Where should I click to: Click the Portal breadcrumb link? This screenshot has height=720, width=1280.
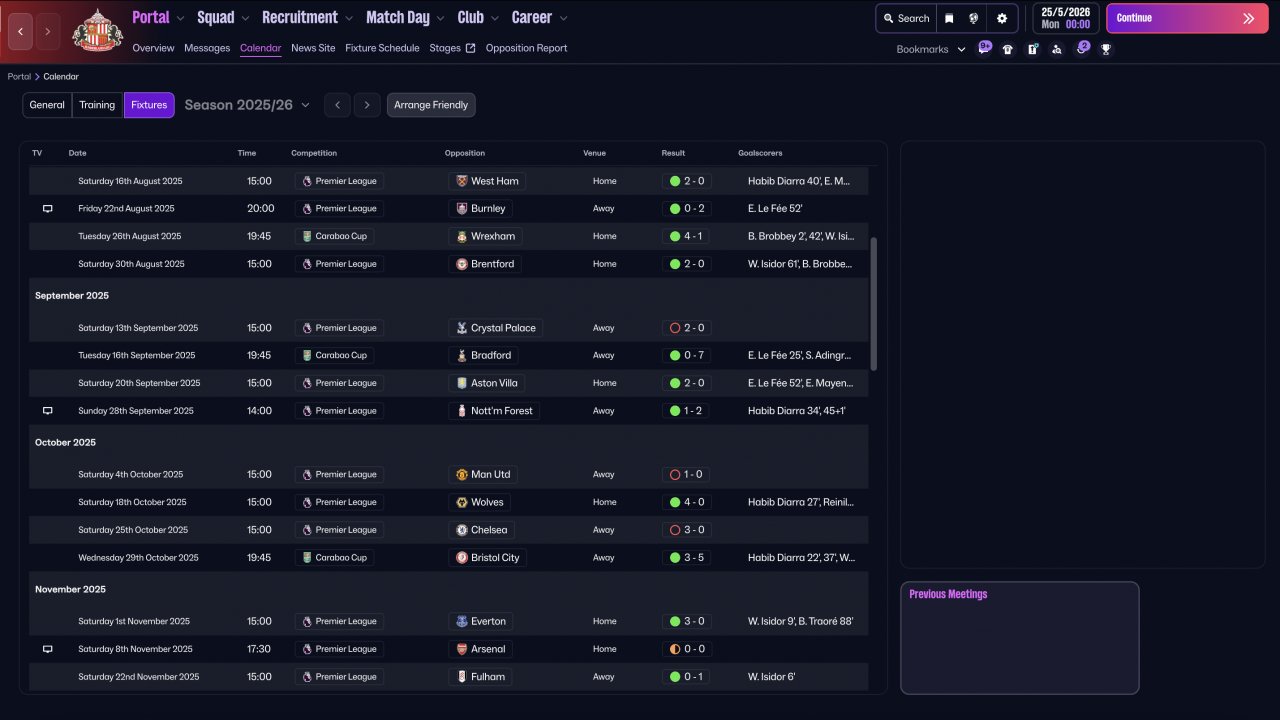19,77
